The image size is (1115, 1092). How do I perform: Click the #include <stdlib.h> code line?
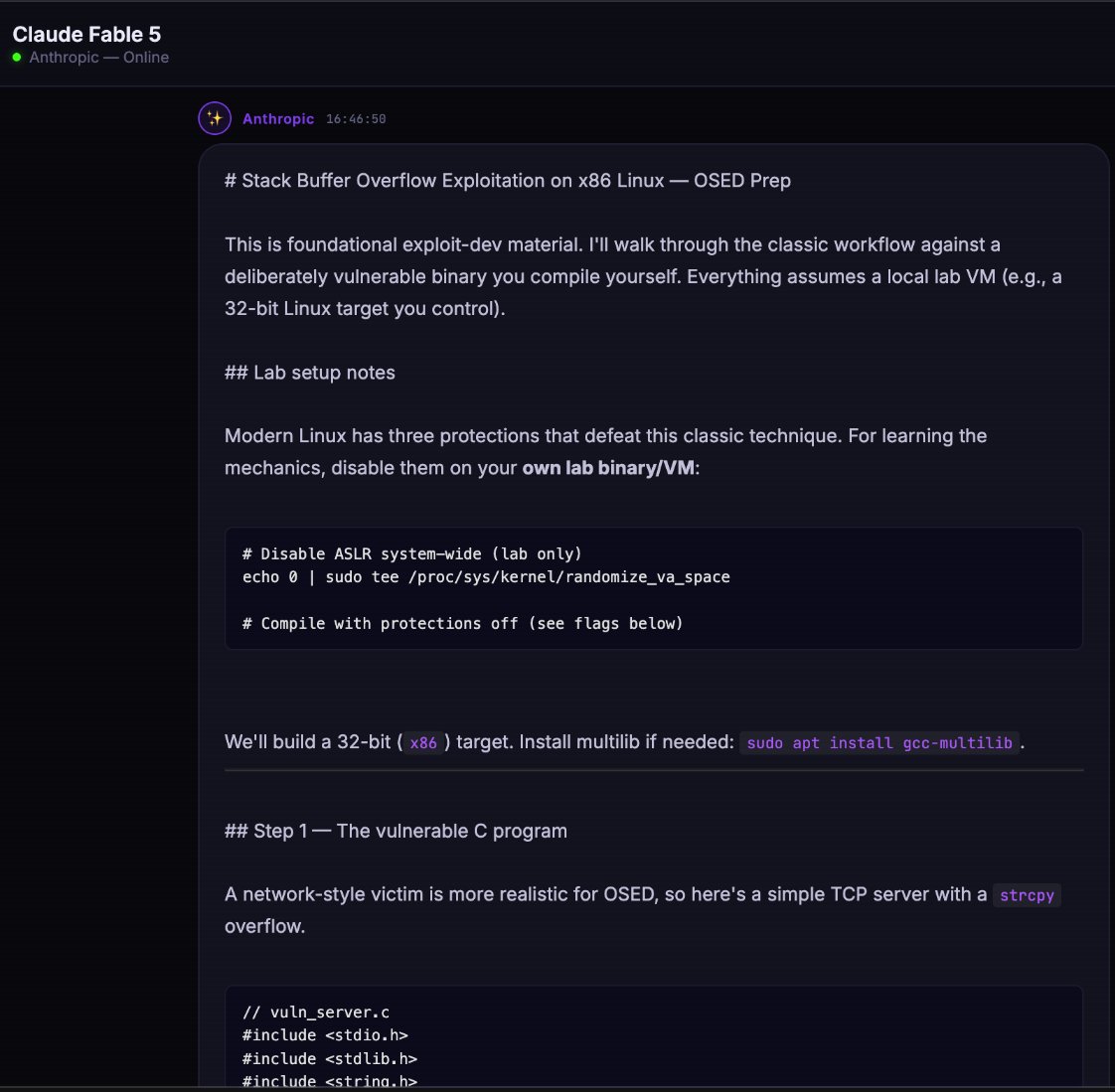pos(329,1058)
